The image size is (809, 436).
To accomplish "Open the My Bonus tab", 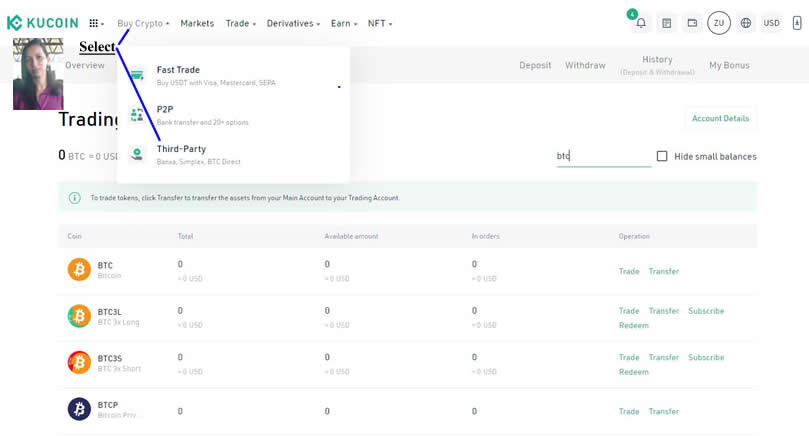I will click(x=729, y=65).
